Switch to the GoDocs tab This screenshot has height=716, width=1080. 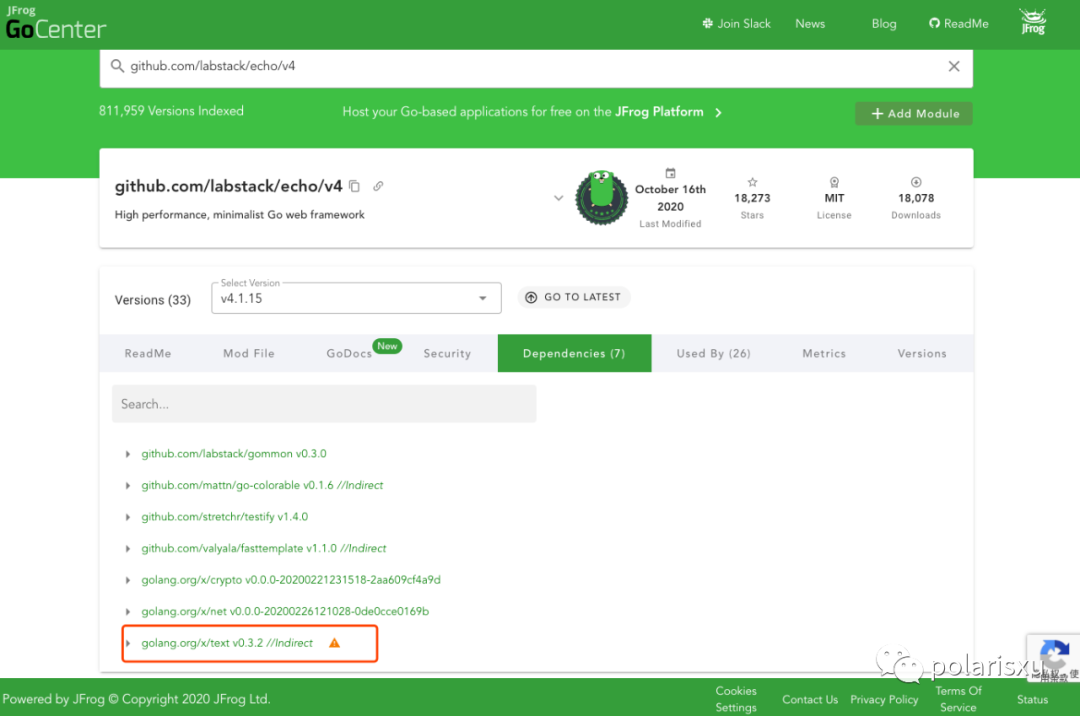pyautogui.click(x=349, y=353)
